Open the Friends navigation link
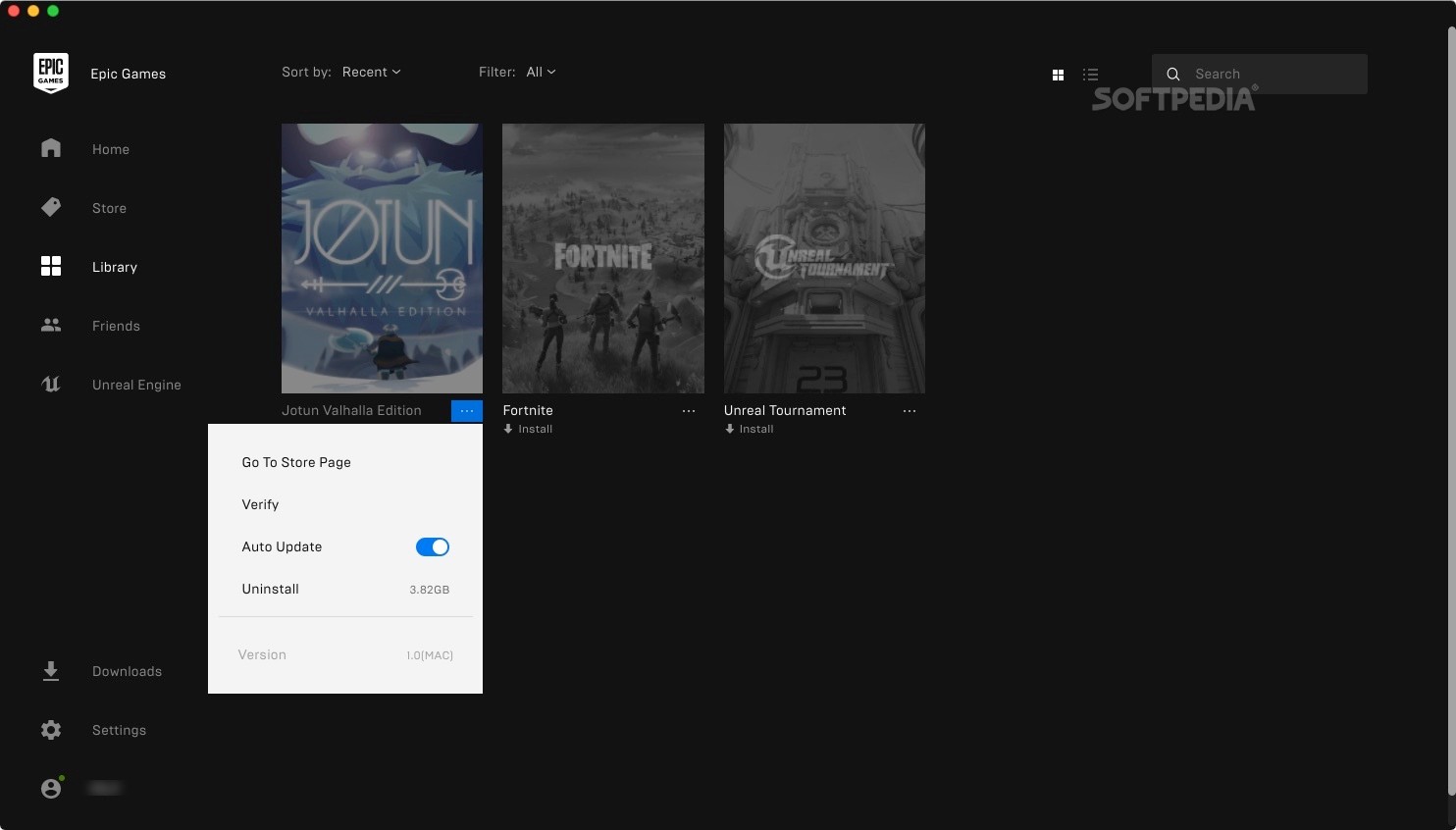1456x830 pixels. [x=116, y=326]
